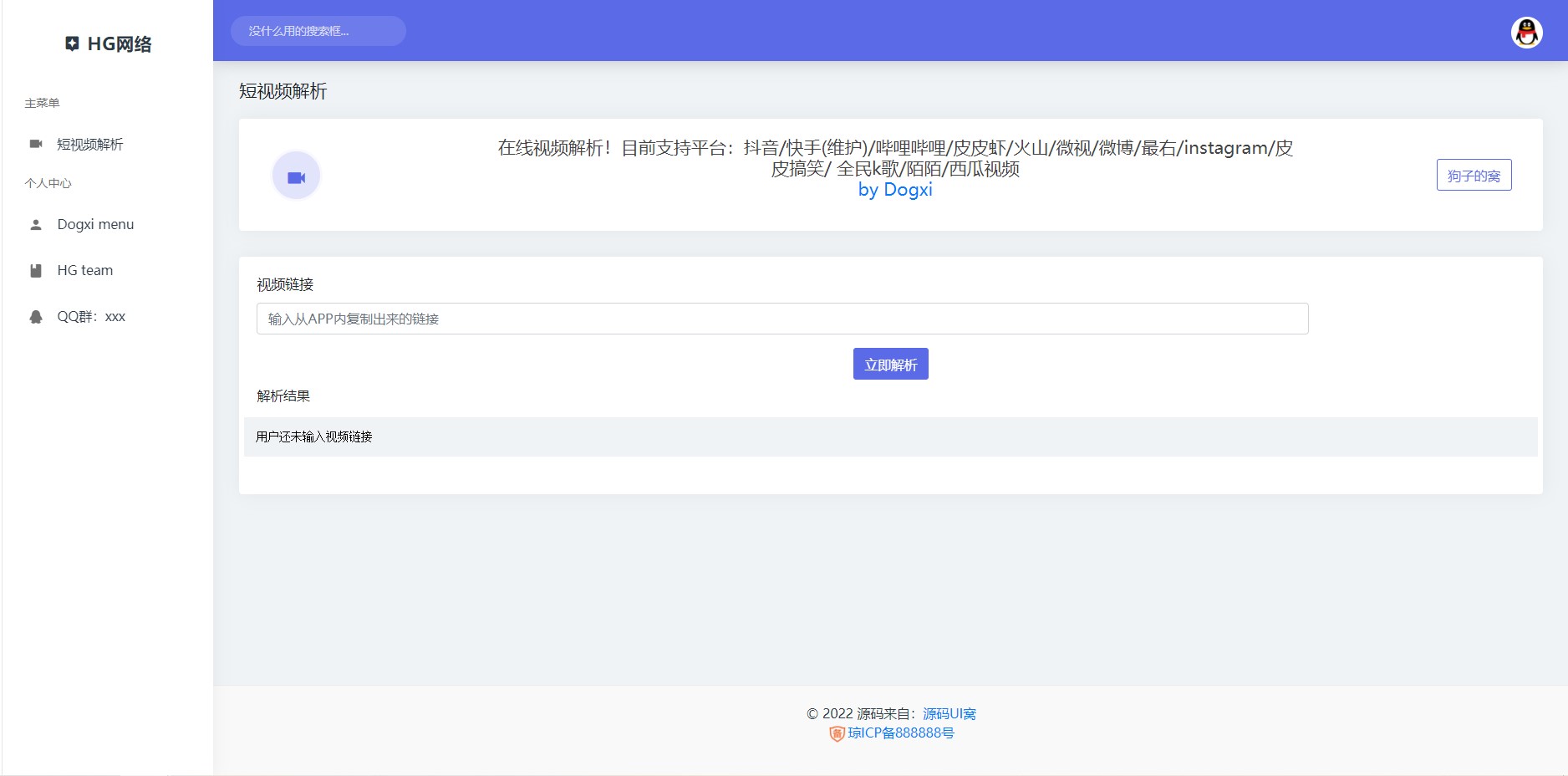Click the 狗子的窝 button
Viewport: 1568px width, 776px height.
pyautogui.click(x=1474, y=176)
